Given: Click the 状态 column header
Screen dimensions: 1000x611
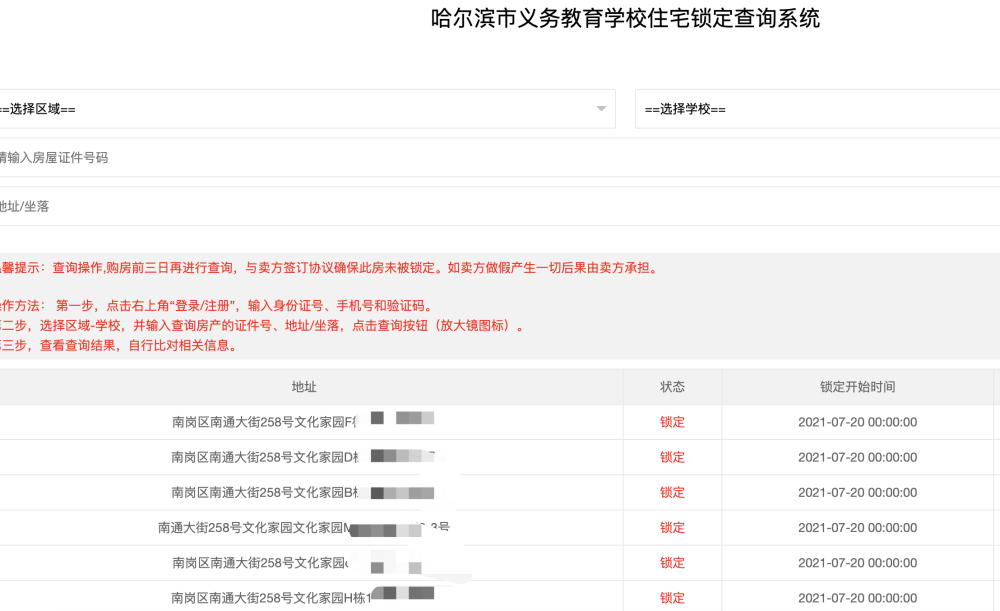Looking at the screenshot, I should 672,386.
